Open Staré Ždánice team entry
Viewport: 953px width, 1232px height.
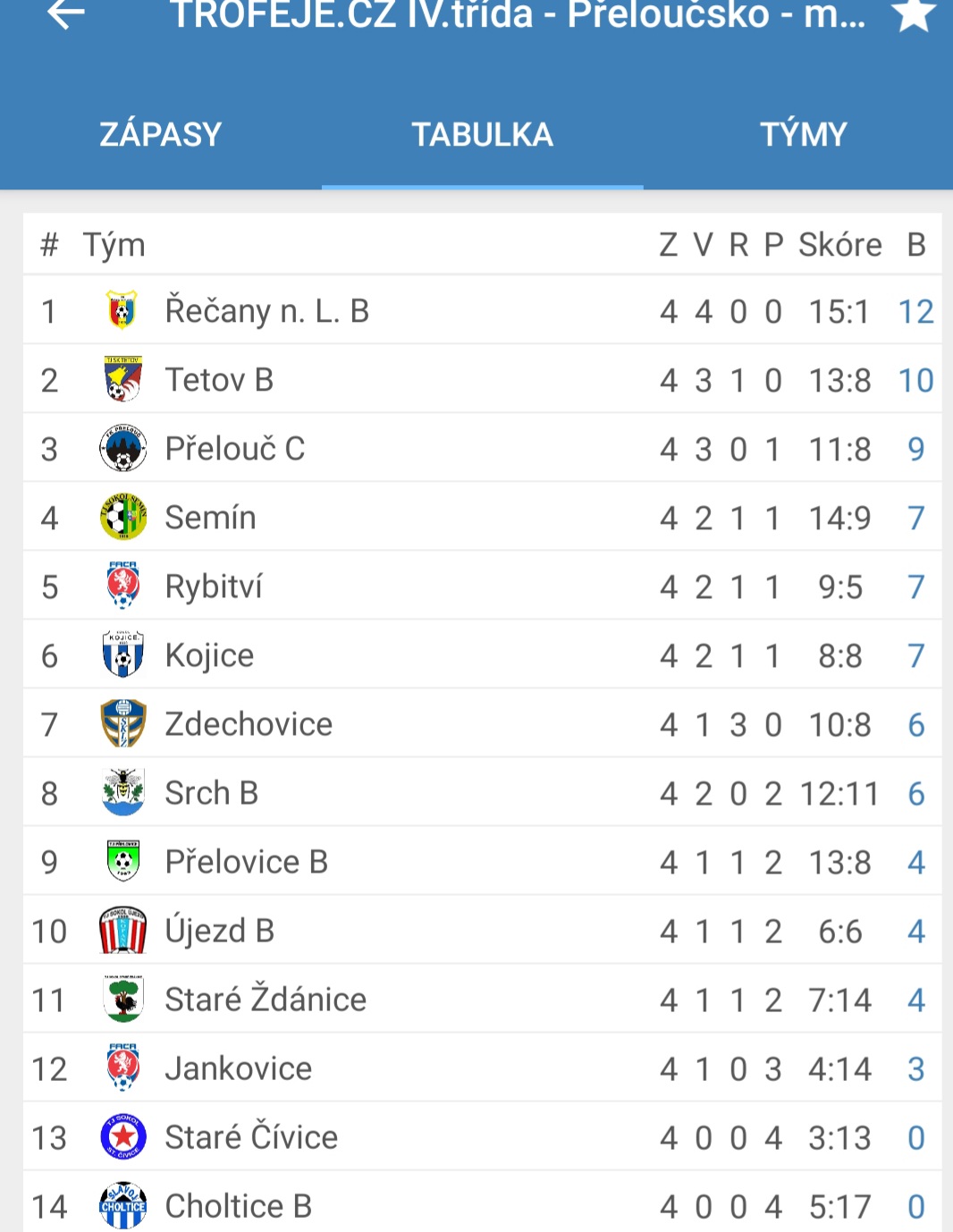(x=483, y=999)
